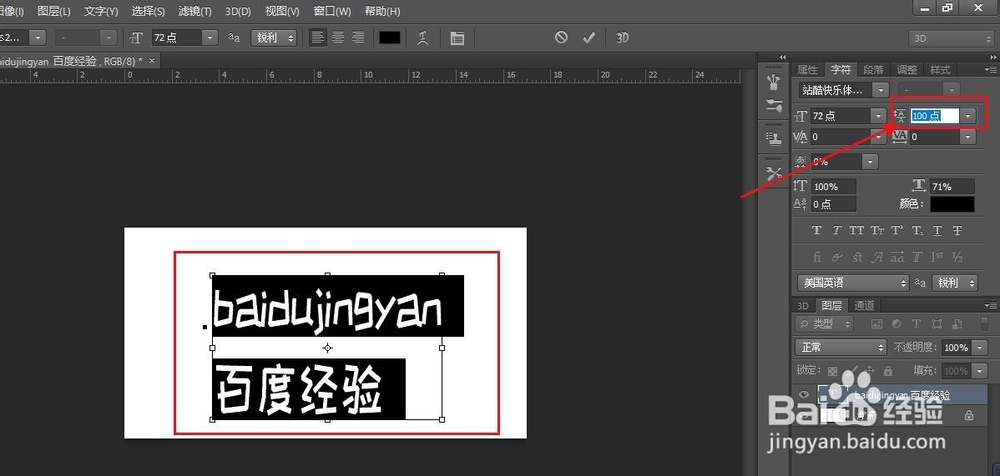1000x476 pixels.
Task: Align text left in options bar
Action: click(317, 38)
